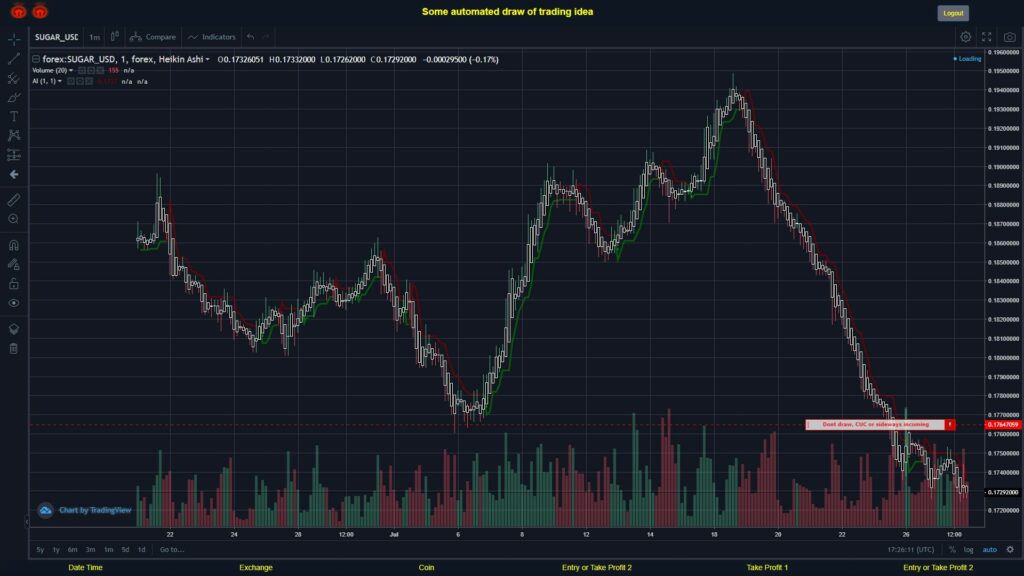Viewport: 1024px width, 576px height.
Task: Toggle log scale mode
Action: [x=968, y=549]
